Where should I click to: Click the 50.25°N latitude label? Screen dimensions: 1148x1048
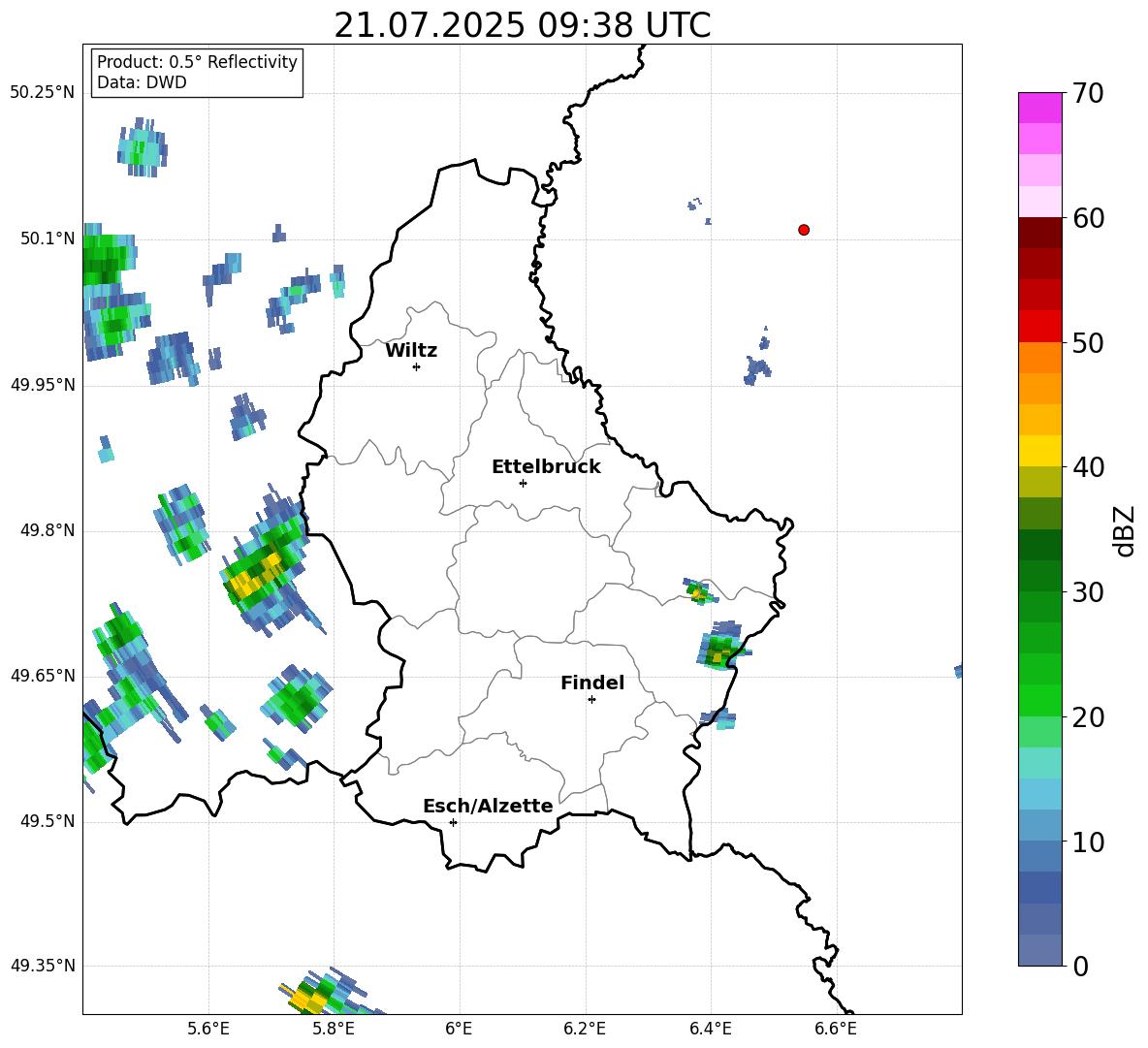(x=43, y=93)
